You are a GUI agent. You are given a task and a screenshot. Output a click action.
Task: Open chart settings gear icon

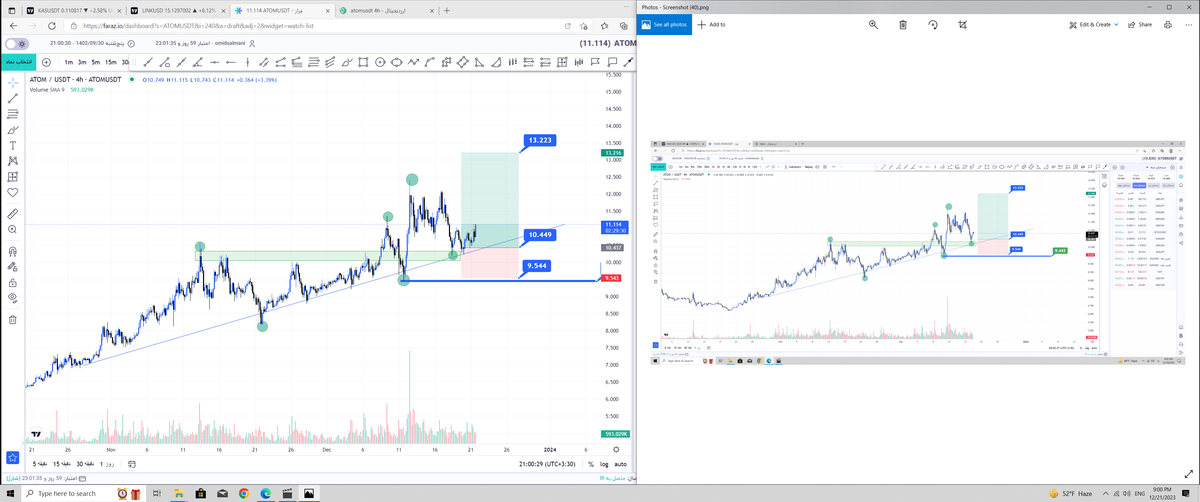pos(616,450)
